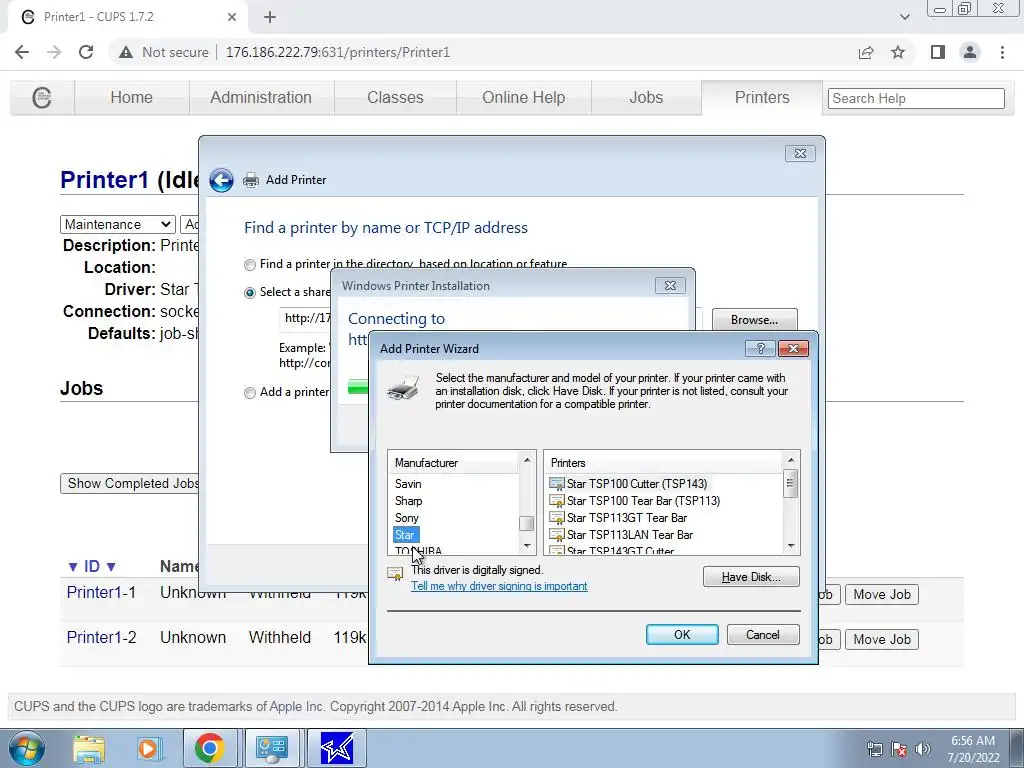The width and height of the screenshot is (1024, 768).
Task: Open the Chrome profile avatar icon
Action: coord(970,52)
